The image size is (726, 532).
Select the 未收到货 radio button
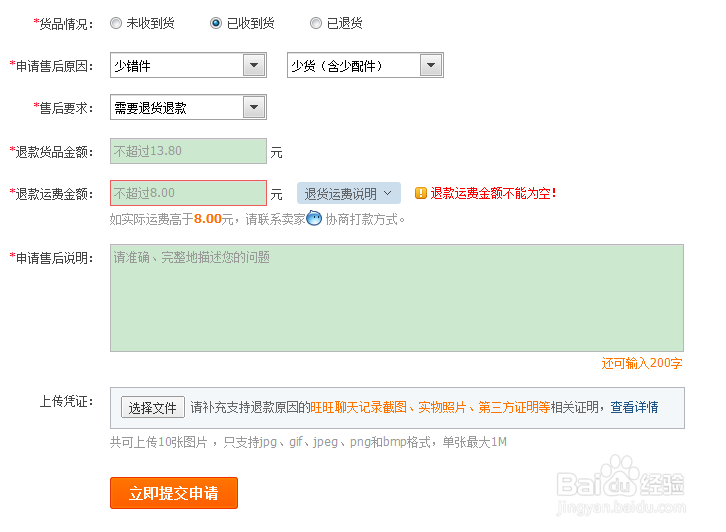pyautogui.click(x=116, y=23)
